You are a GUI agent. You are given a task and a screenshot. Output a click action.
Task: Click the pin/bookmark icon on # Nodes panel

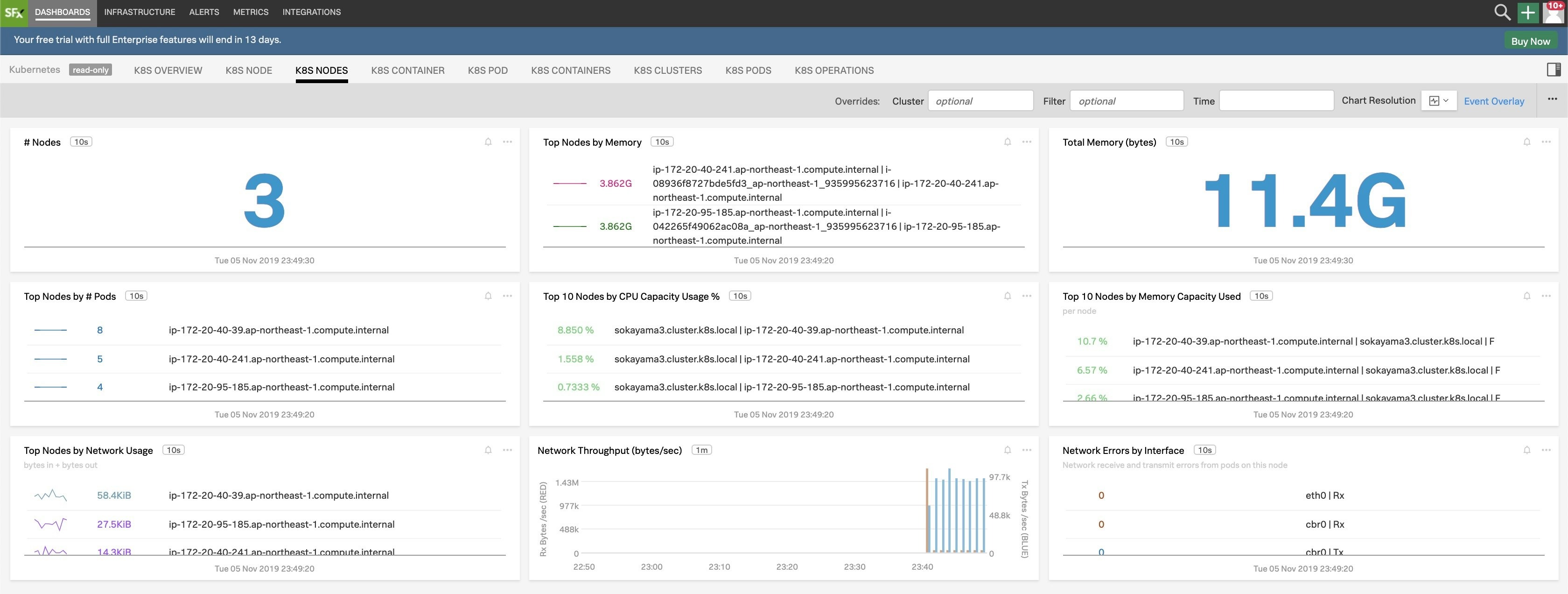pos(488,142)
